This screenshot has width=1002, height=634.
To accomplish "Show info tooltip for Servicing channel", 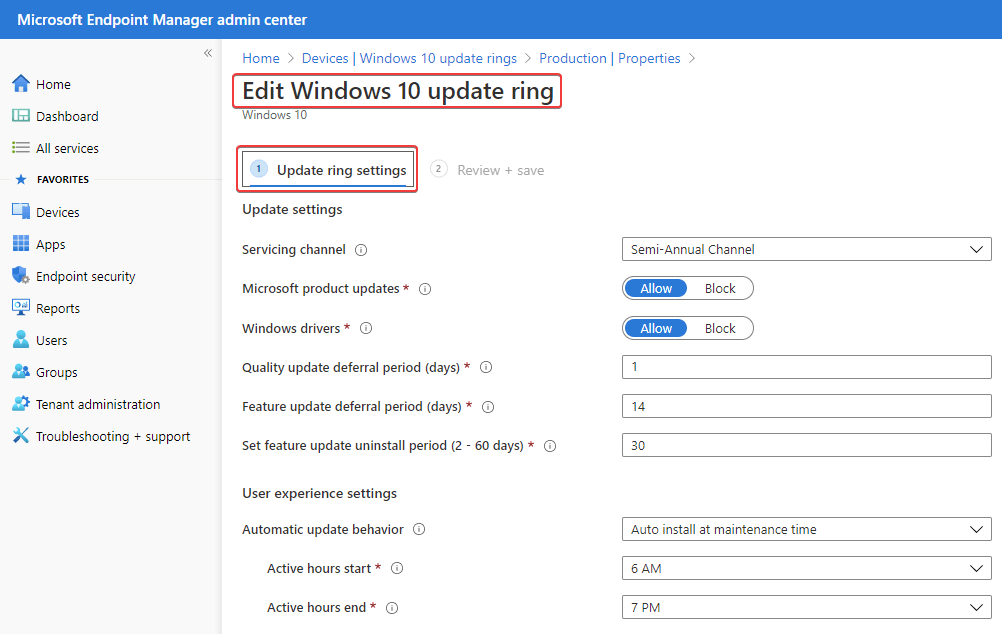I will point(361,250).
